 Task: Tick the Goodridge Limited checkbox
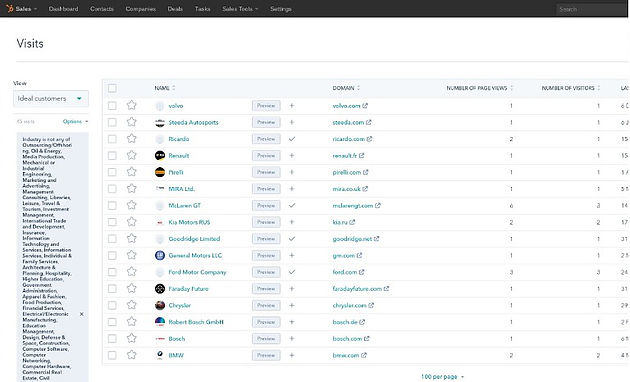[x=112, y=239]
